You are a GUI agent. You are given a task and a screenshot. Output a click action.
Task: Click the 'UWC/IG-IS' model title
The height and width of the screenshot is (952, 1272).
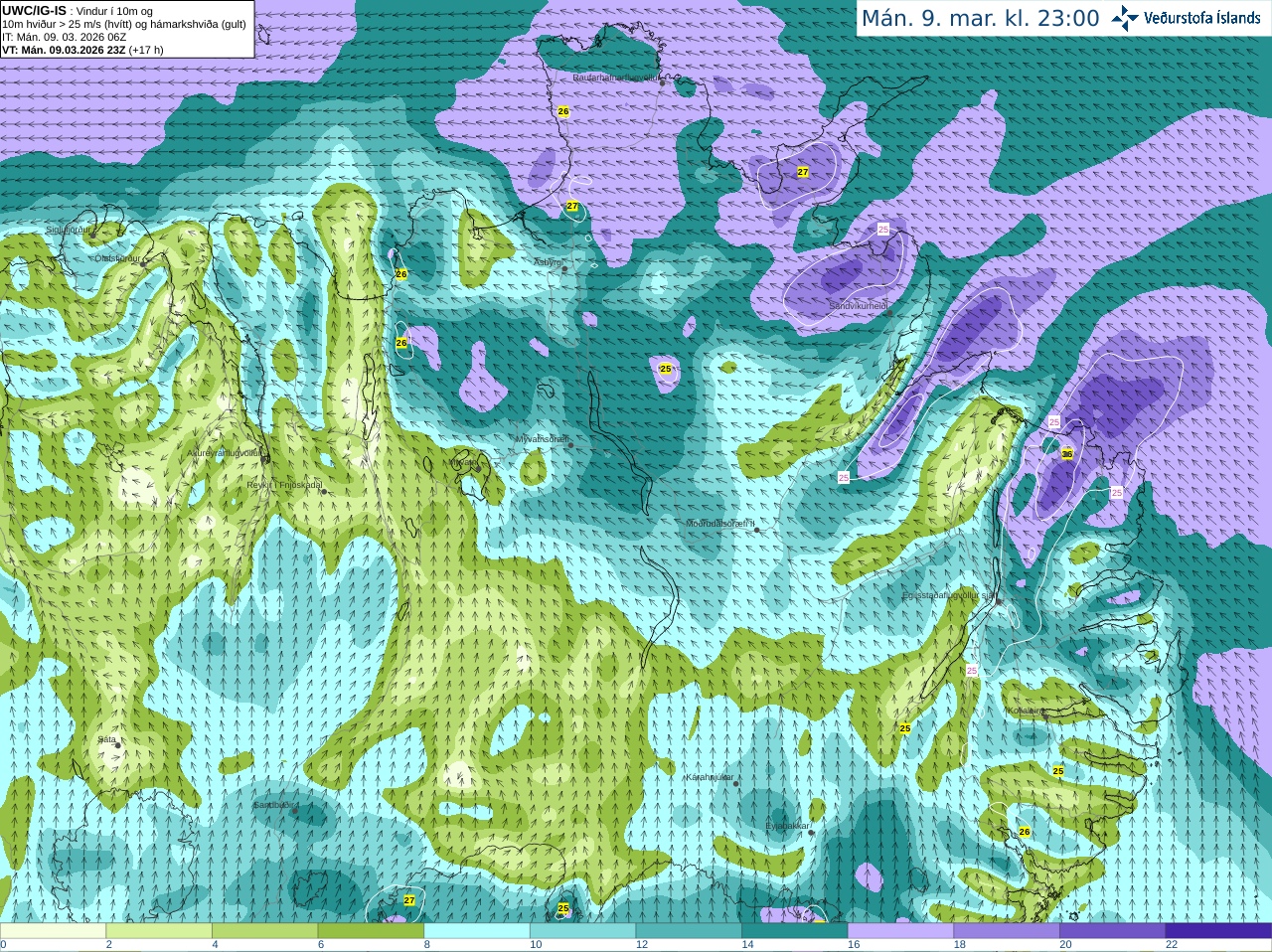(x=34, y=10)
